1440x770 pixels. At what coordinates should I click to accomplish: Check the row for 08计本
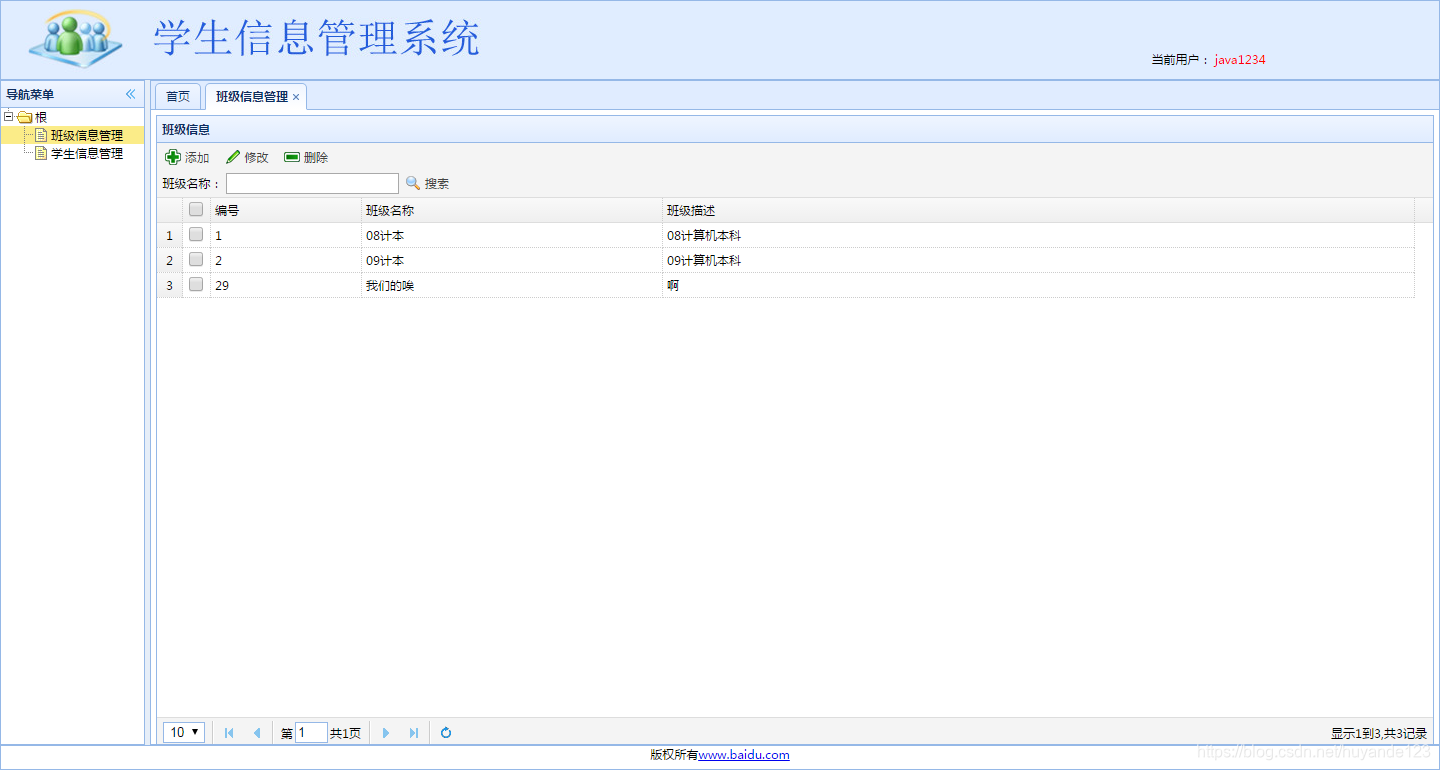196,234
